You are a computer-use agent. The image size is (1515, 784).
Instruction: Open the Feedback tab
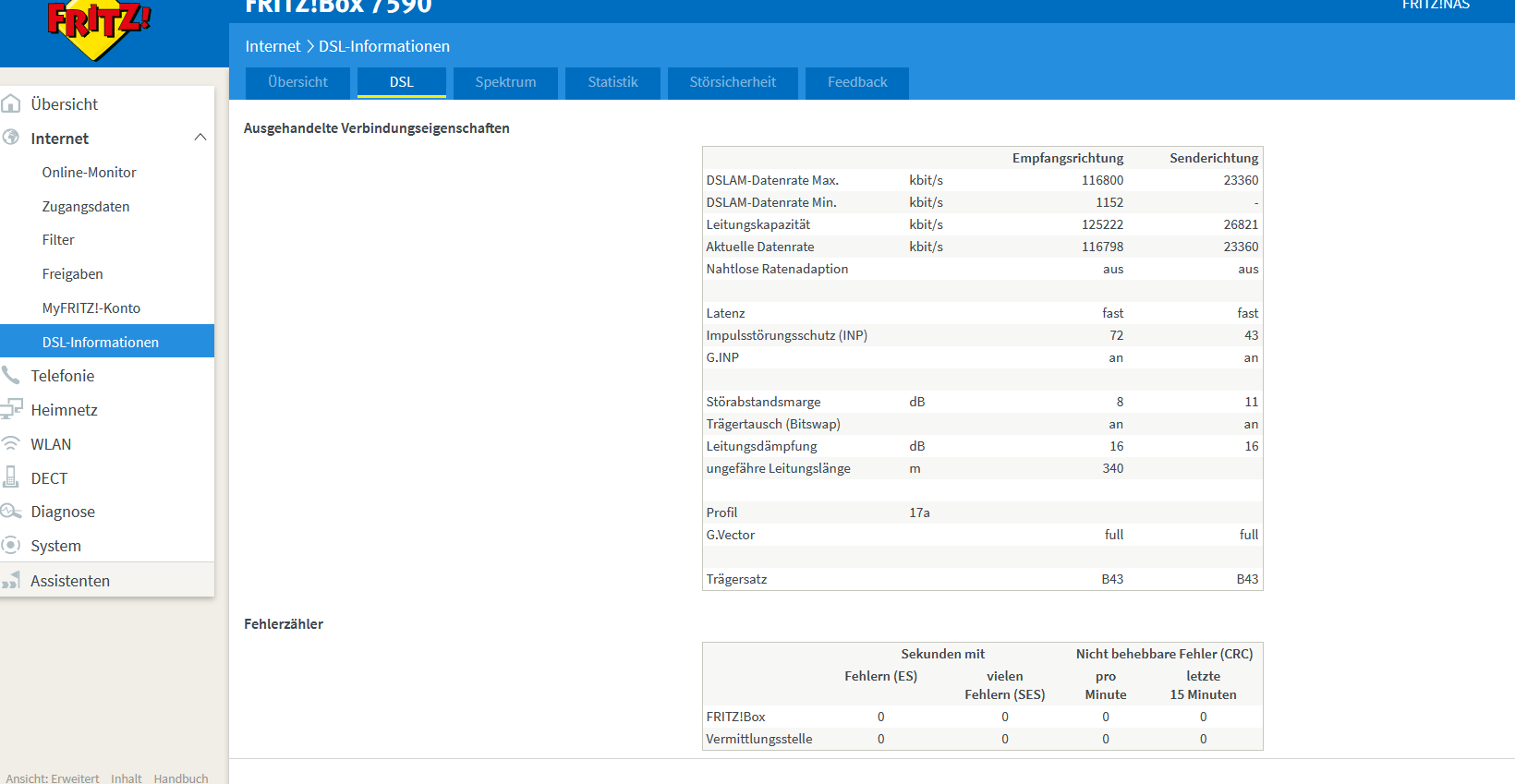(x=857, y=82)
